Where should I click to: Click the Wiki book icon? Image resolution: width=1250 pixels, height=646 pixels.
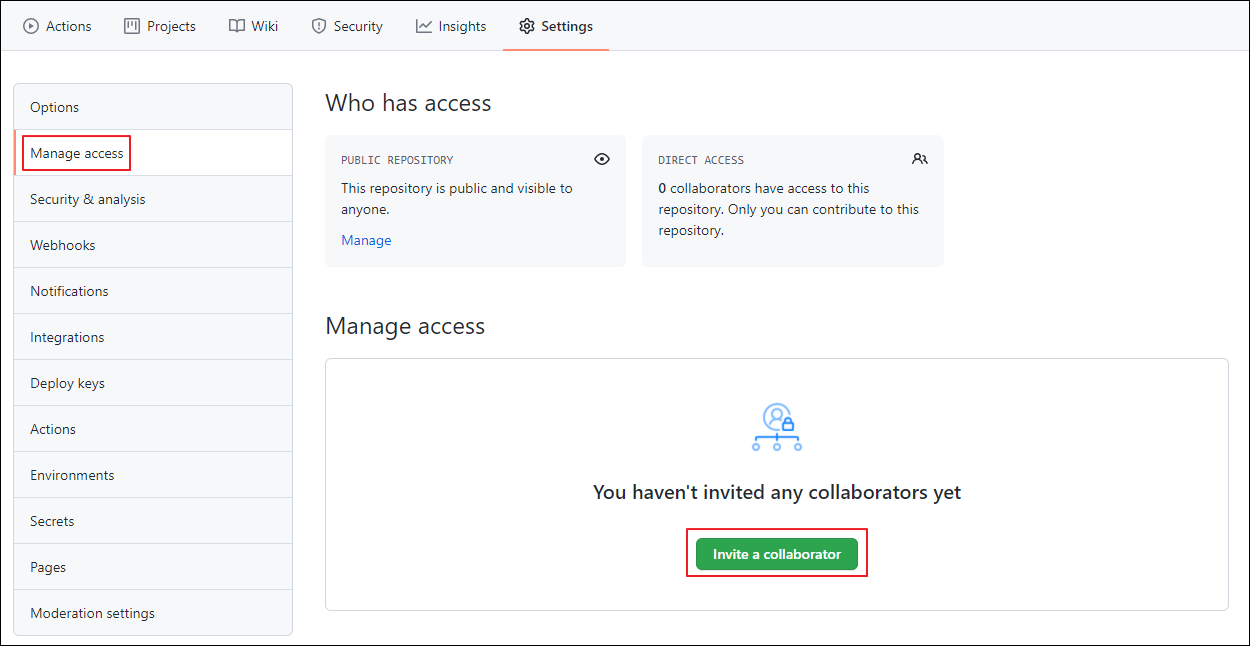coord(236,26)
